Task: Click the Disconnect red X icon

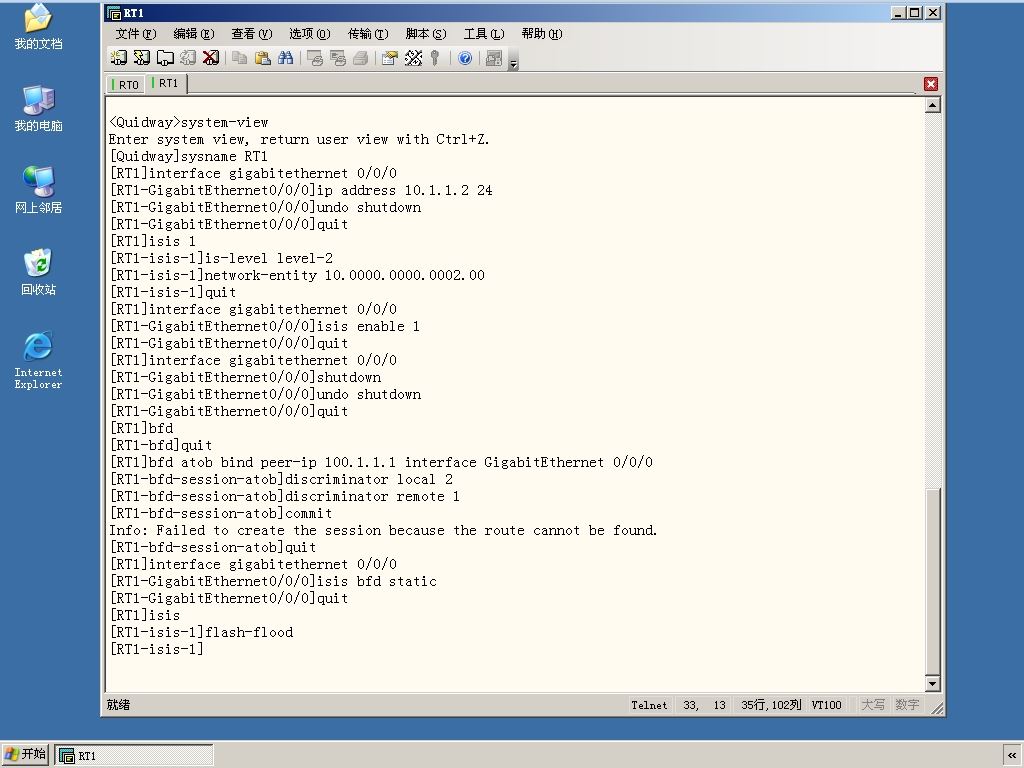Action: click(211, 58)
